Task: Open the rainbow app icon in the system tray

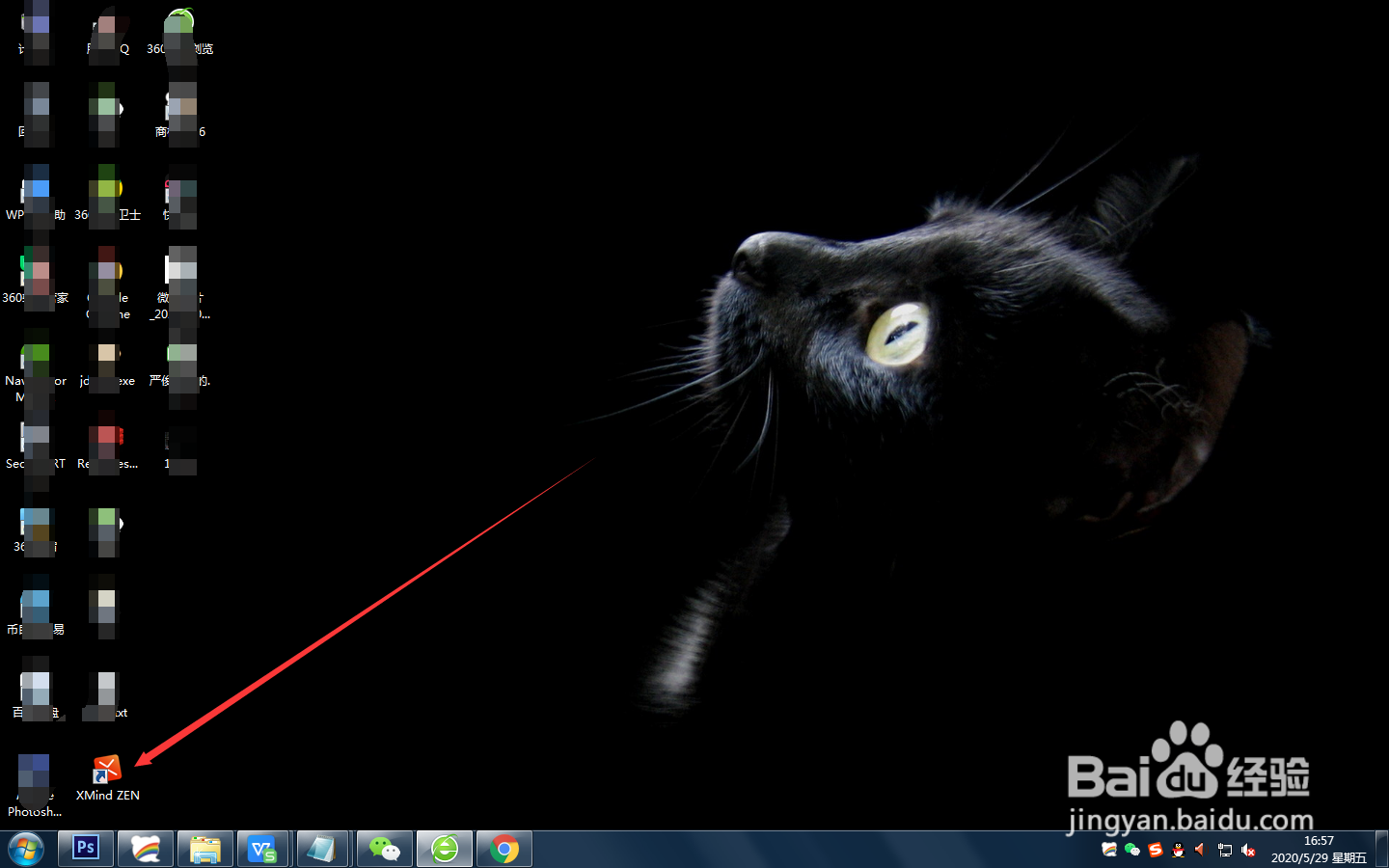Action: 1109,850
